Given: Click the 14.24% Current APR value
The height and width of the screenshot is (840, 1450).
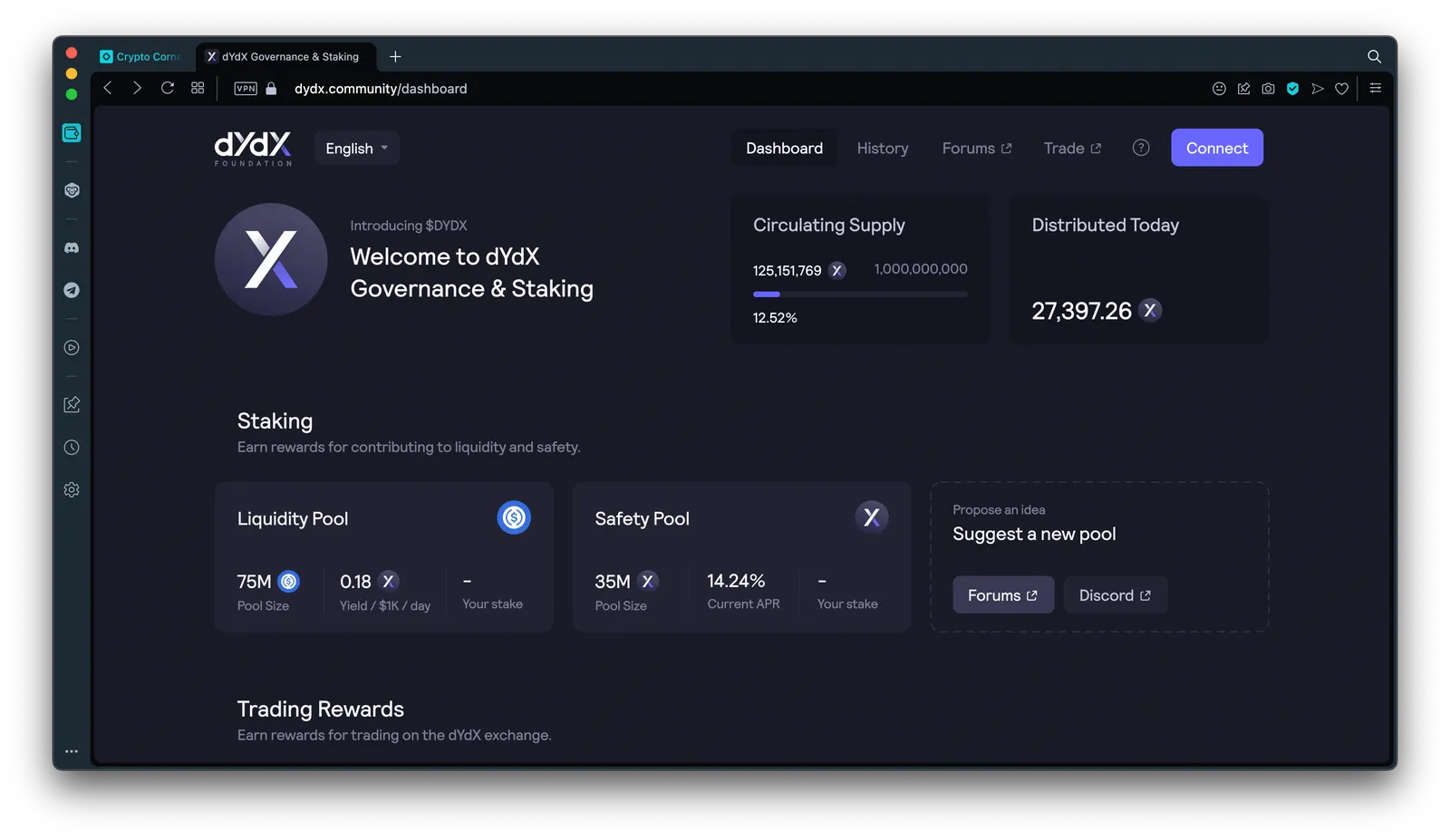Looking at the screenshot, I should tap(736, 581).
